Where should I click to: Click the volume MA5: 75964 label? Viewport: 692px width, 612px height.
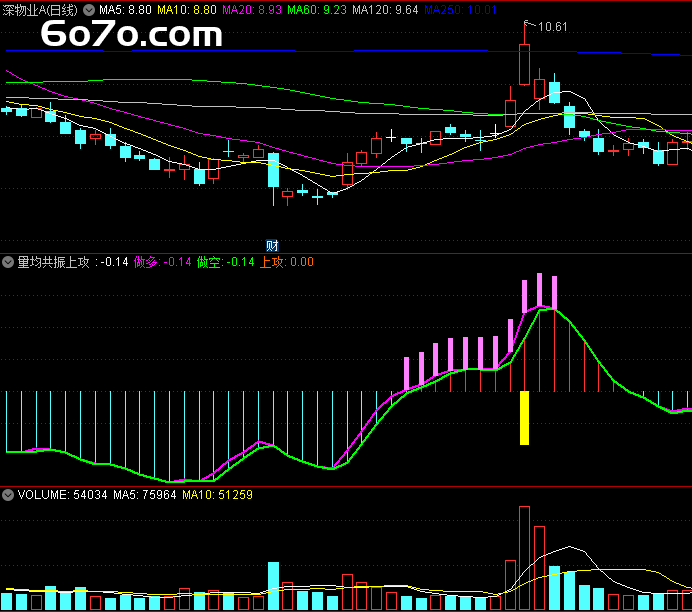pos(145,495)
